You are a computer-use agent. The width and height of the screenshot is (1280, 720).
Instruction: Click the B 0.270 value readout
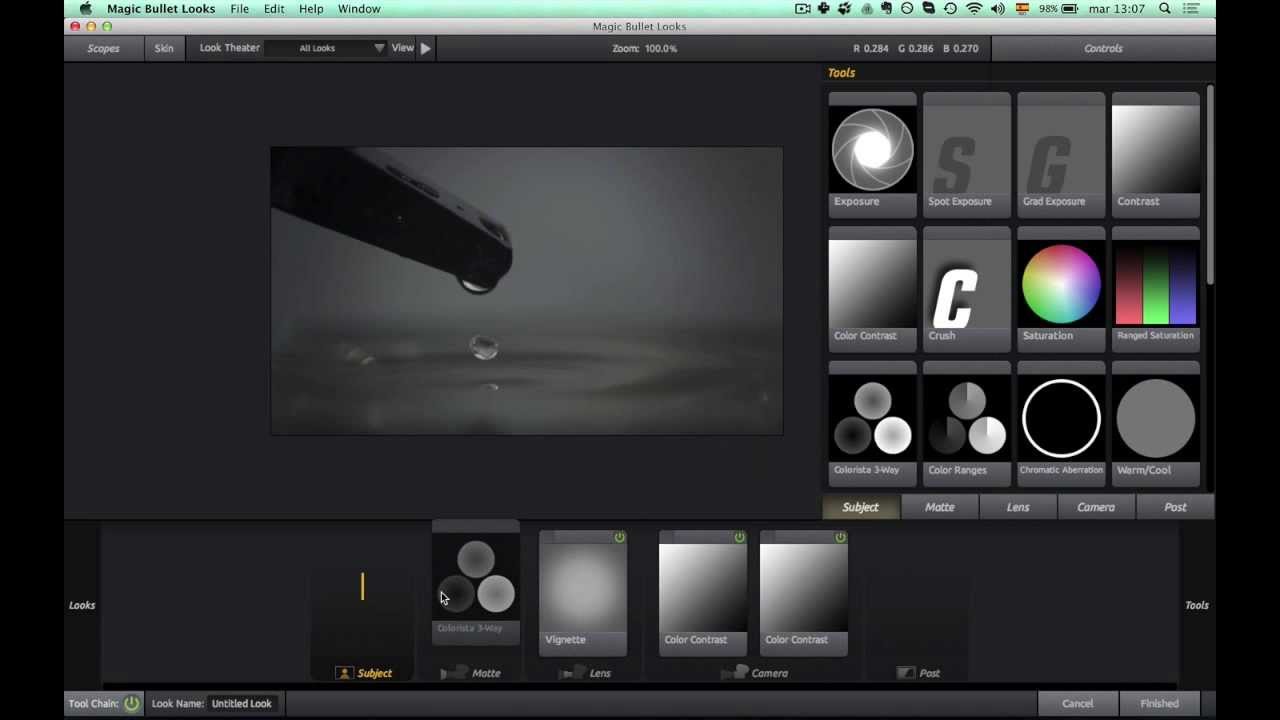[x=961, y=48]
